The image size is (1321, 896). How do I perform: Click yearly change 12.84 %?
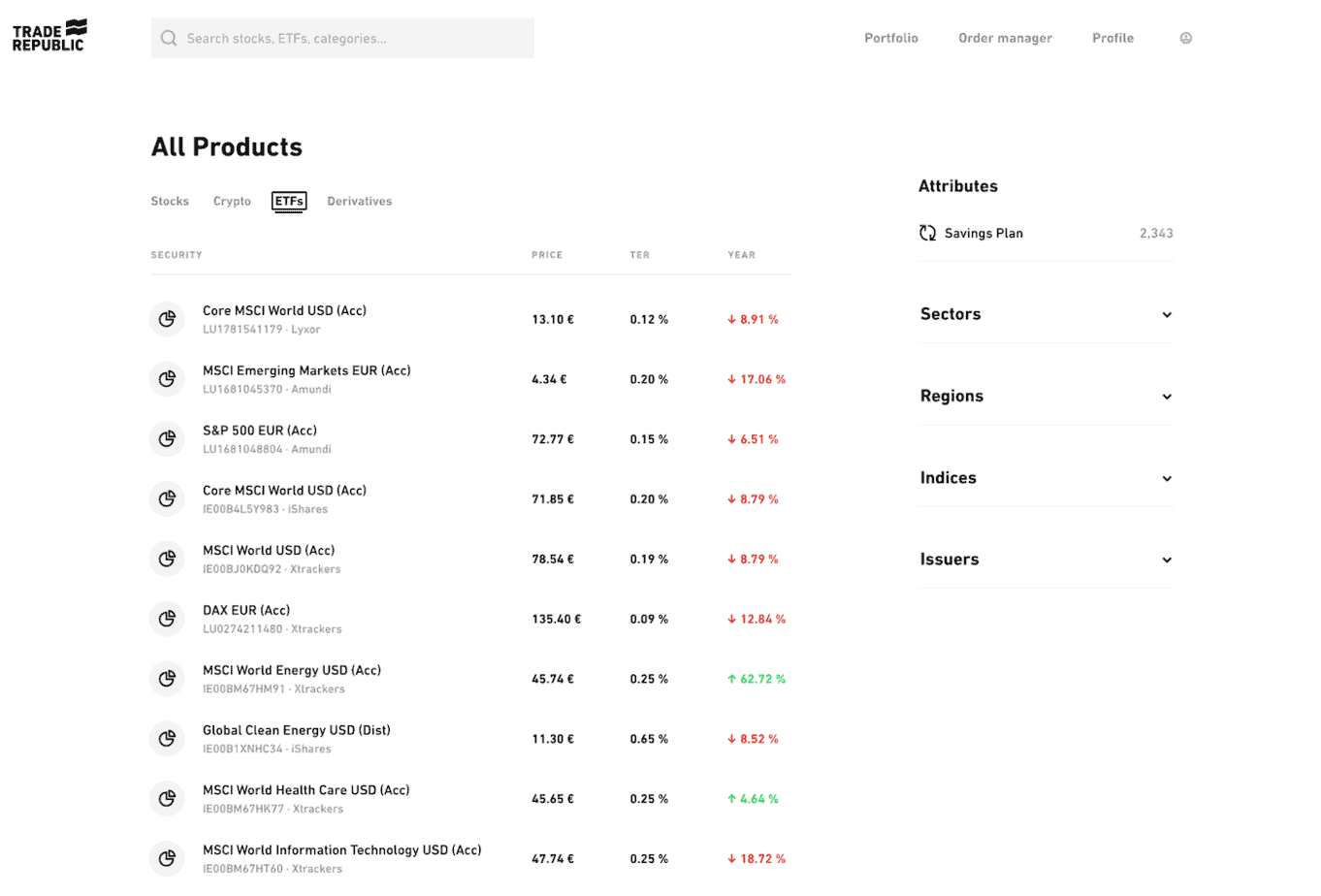point(757,619)
